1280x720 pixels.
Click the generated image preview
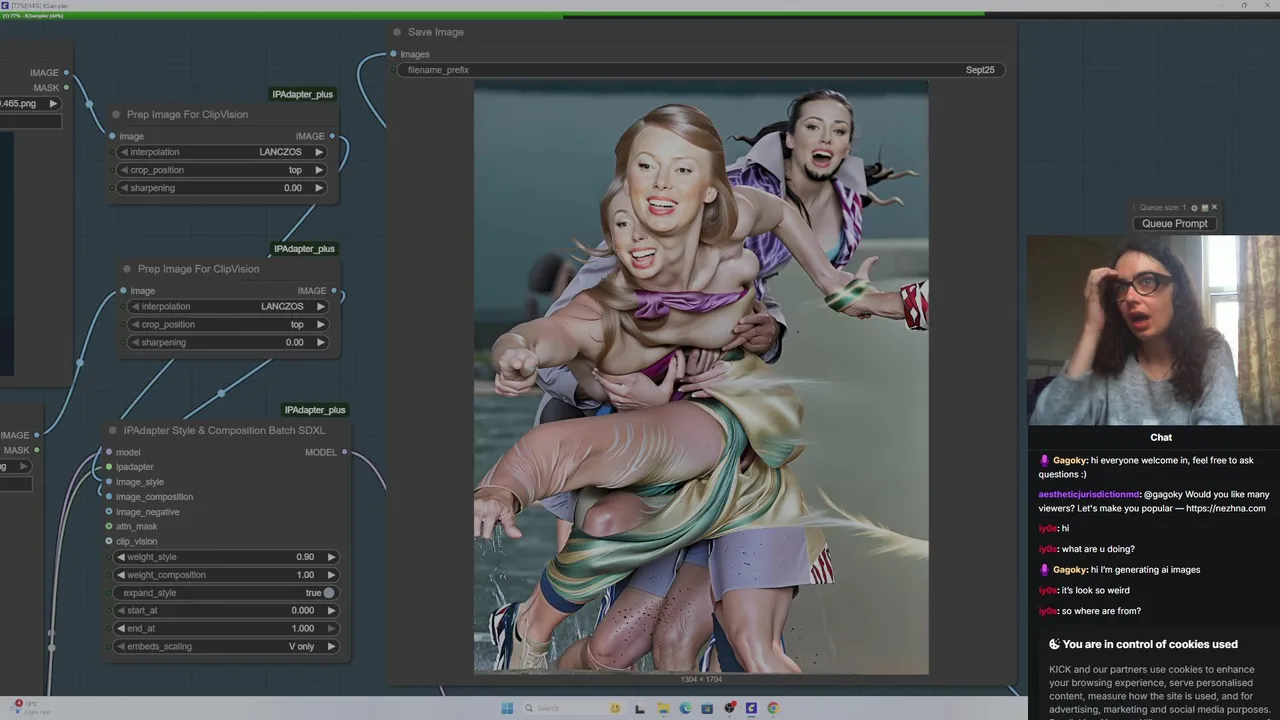pos(700,378)
